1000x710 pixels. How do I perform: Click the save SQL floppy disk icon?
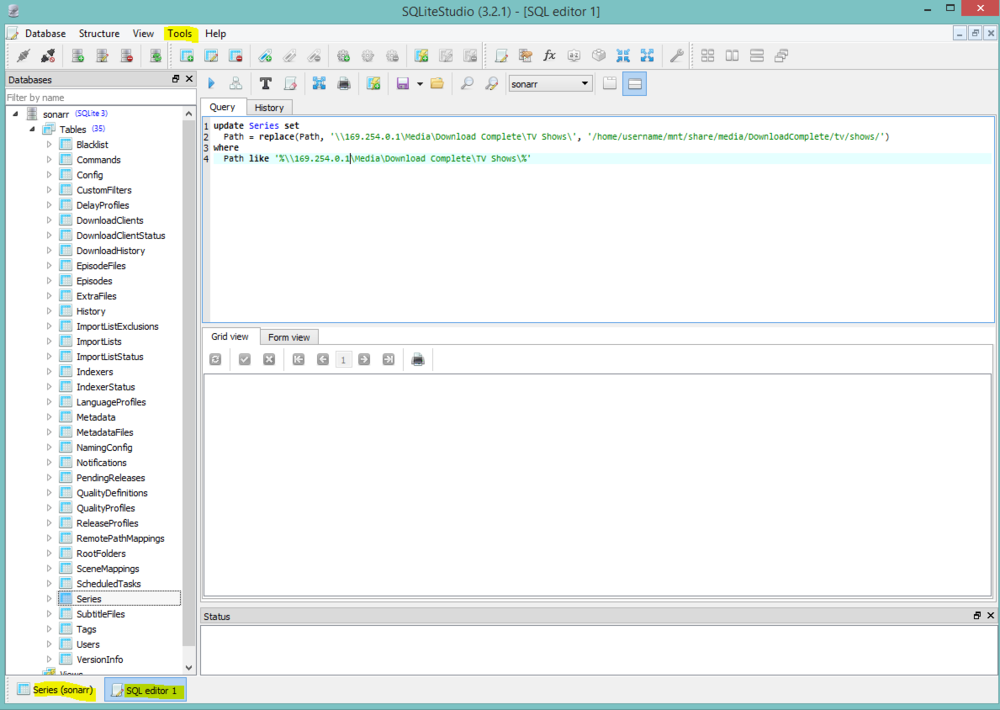(402, 84)
